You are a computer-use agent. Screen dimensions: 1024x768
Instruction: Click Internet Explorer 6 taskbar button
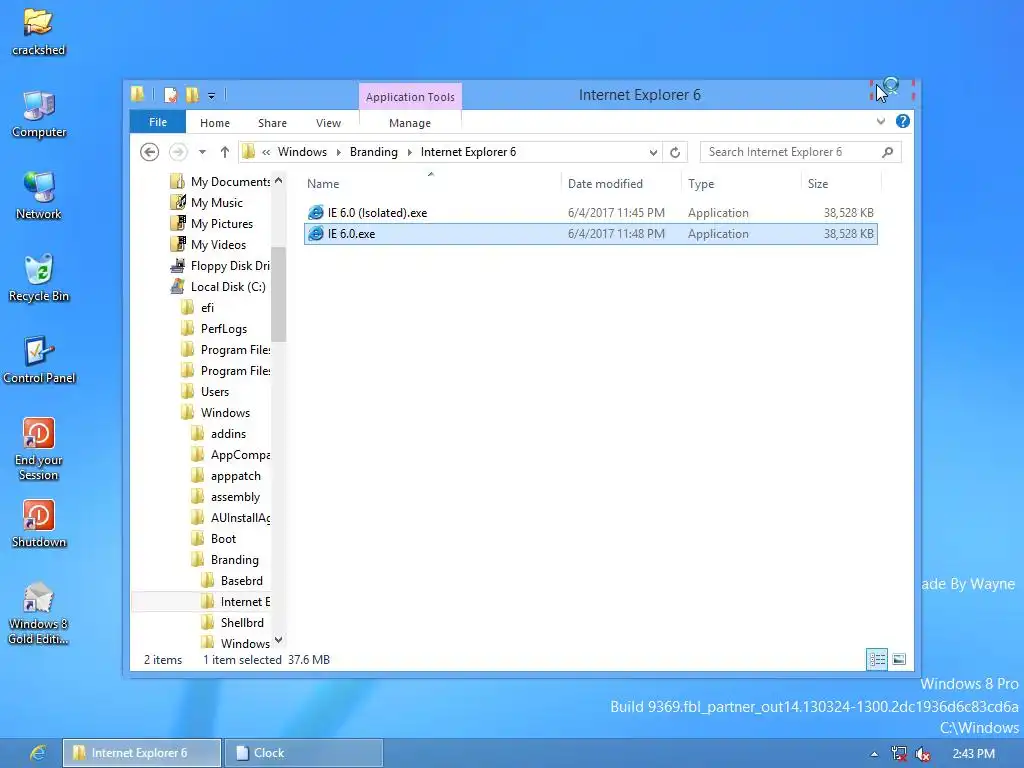pos(142,753)
